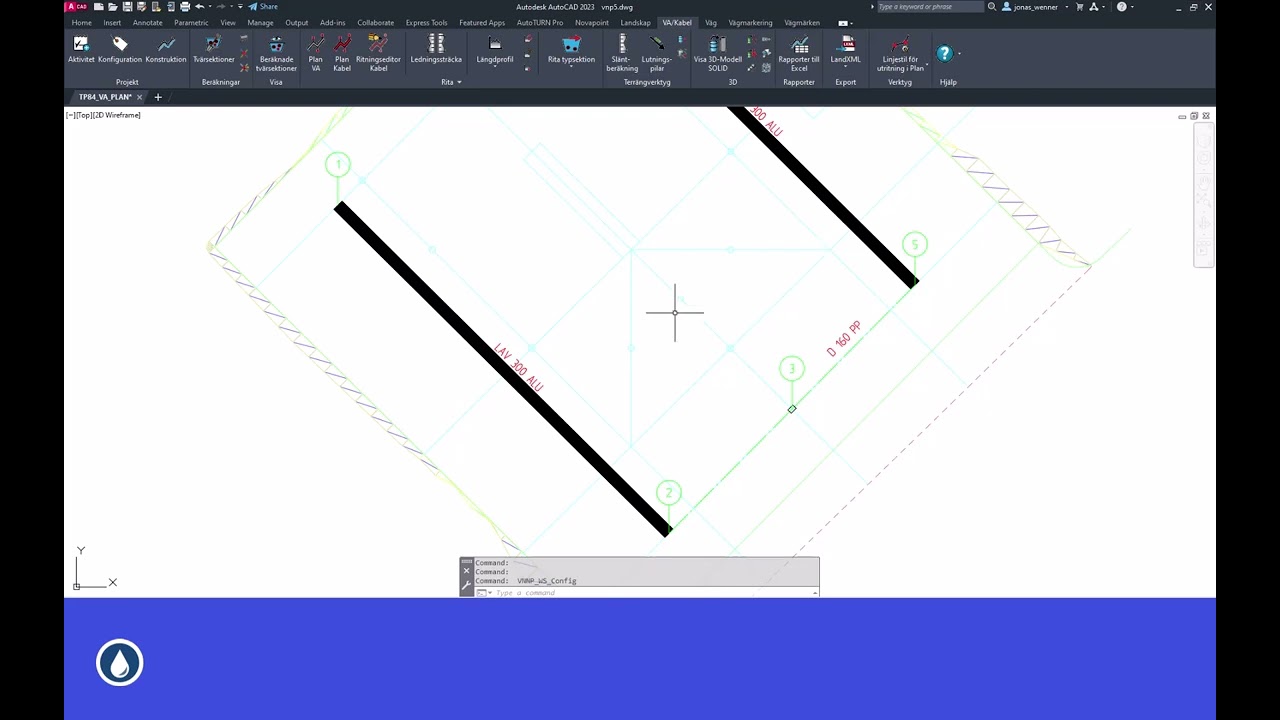The height and width of the screenshot is (720, 1280).
Task: Show Beräknade tvärsektioner
Action: click(276, 53)
